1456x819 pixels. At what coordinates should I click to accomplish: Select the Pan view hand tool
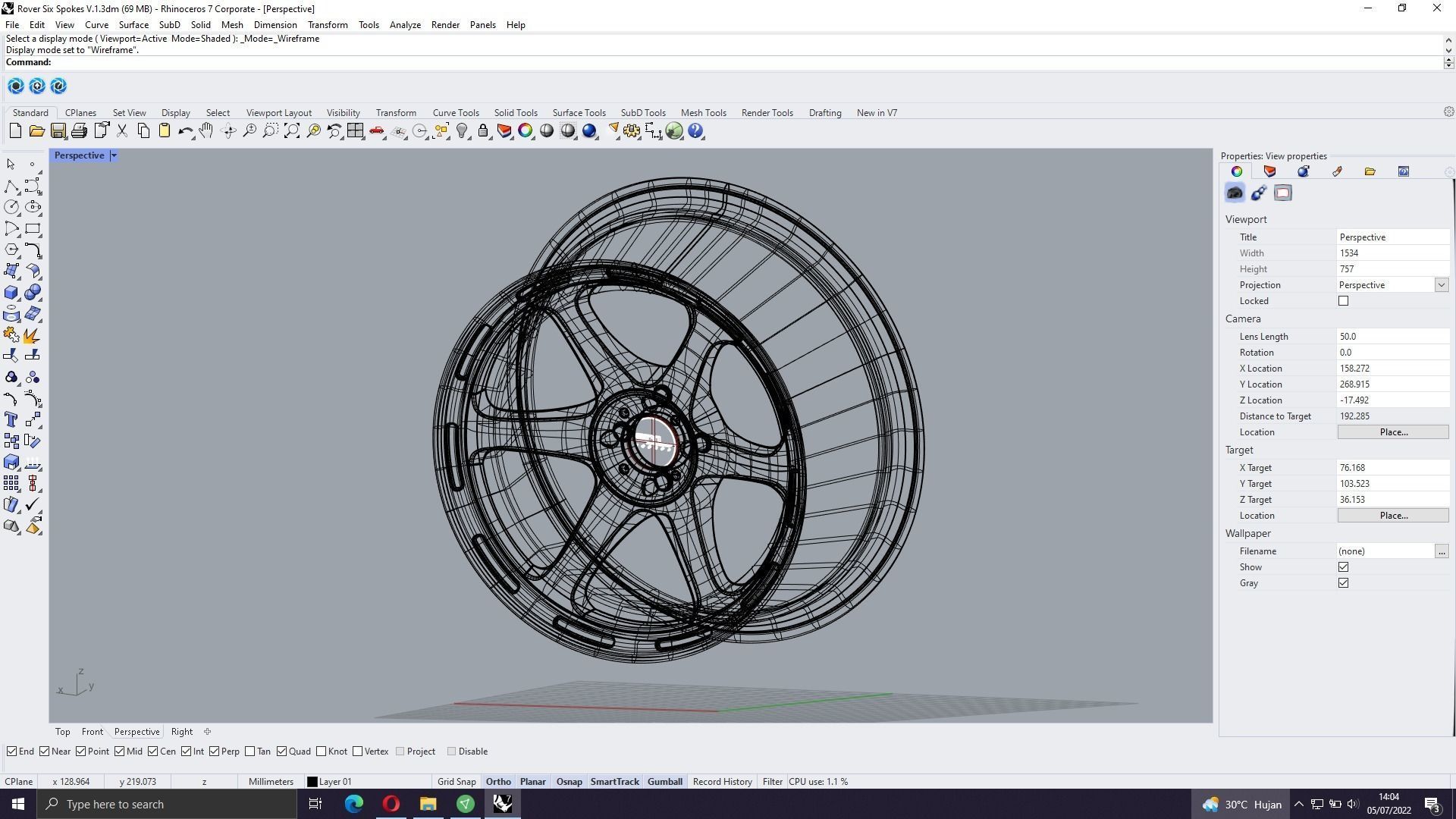click(206, 131)
